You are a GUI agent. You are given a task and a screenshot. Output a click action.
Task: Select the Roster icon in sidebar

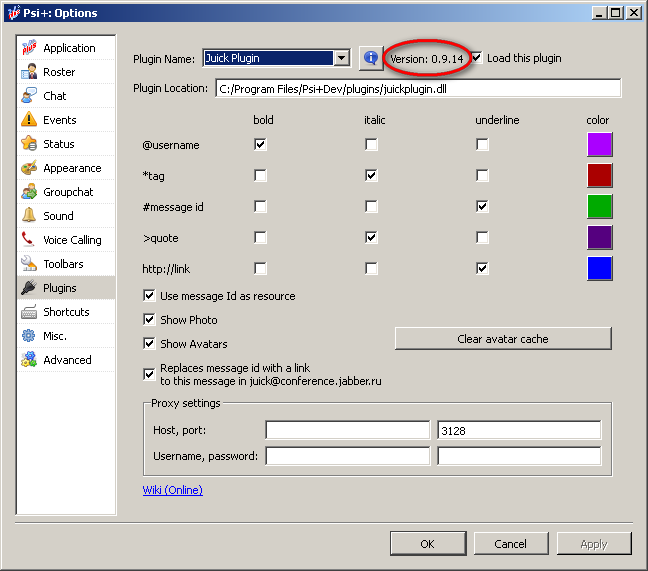tap(29, 72)
